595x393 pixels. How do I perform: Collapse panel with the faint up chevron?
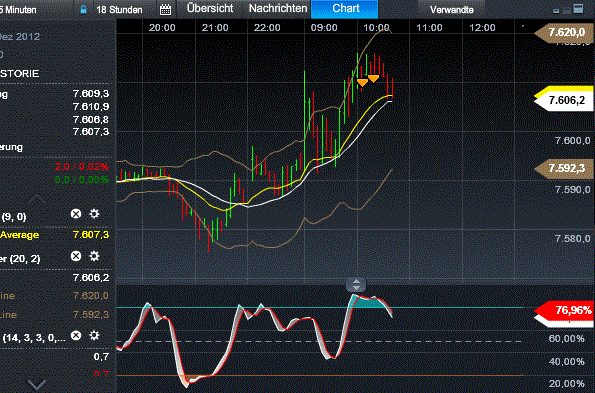[x=37, y=198]
